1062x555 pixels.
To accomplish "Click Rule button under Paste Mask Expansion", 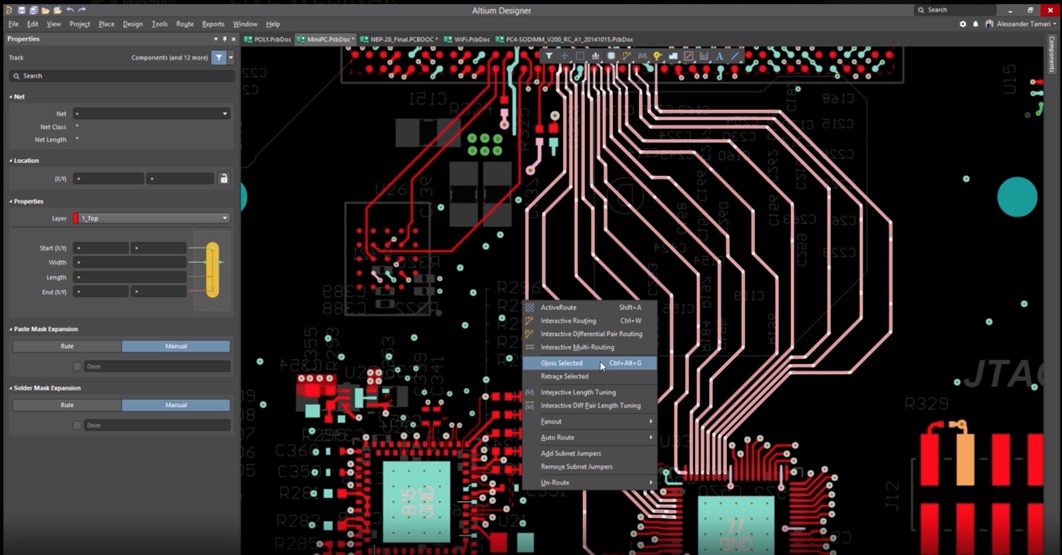I will pos(67,346).
